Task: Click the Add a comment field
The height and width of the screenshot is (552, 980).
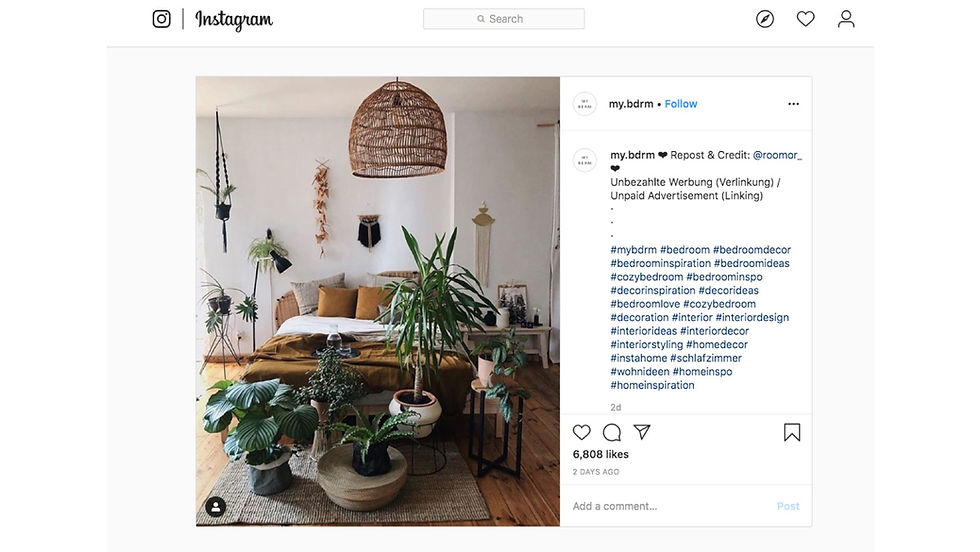Action: (669, 506)
